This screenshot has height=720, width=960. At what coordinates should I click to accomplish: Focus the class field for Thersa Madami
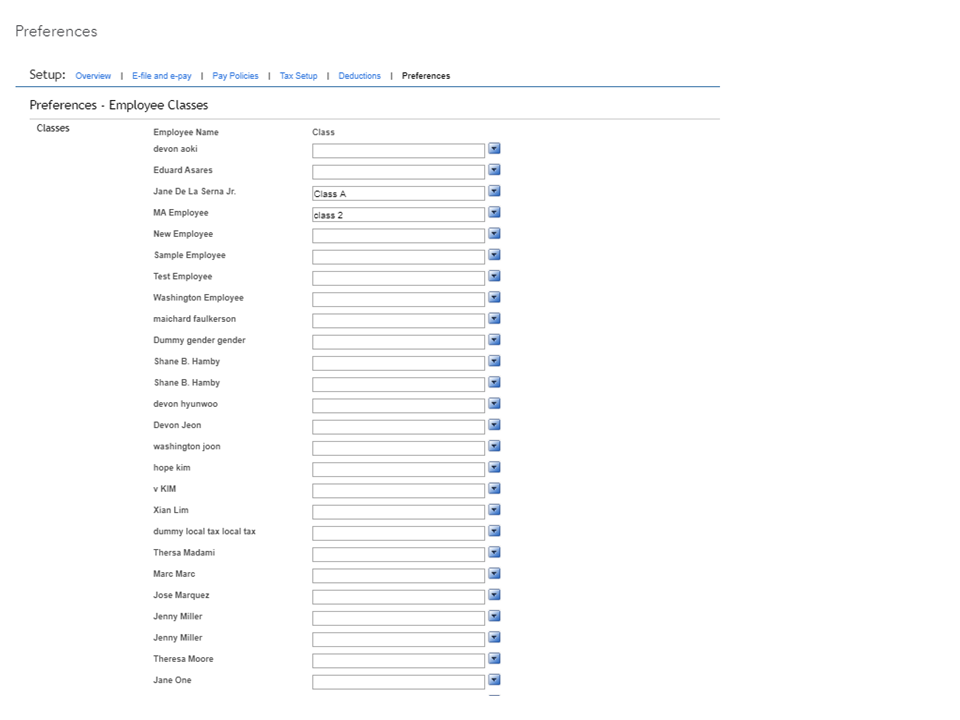(398, 555)
